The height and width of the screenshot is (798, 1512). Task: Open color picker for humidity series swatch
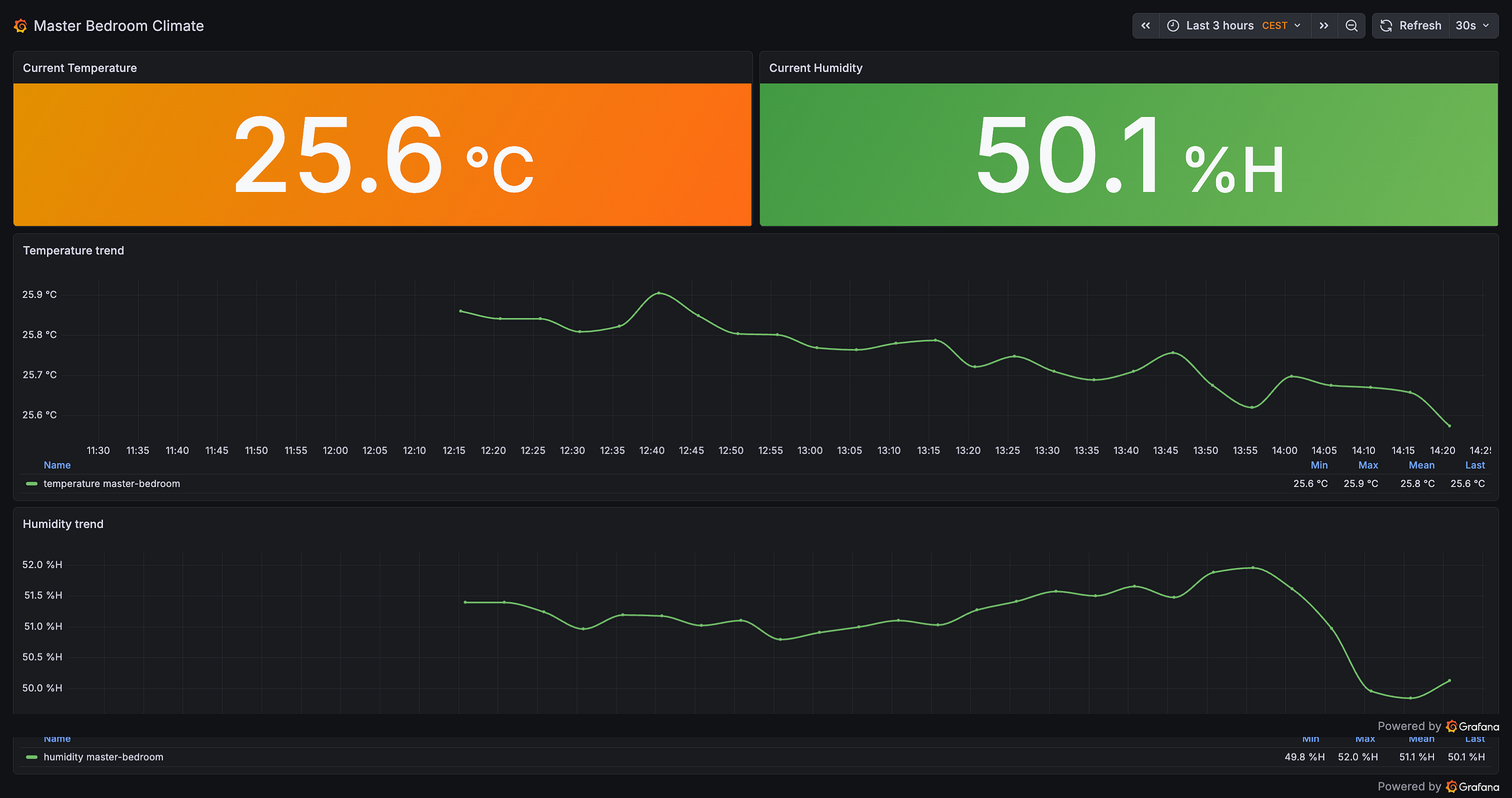(x=32, y=757)
